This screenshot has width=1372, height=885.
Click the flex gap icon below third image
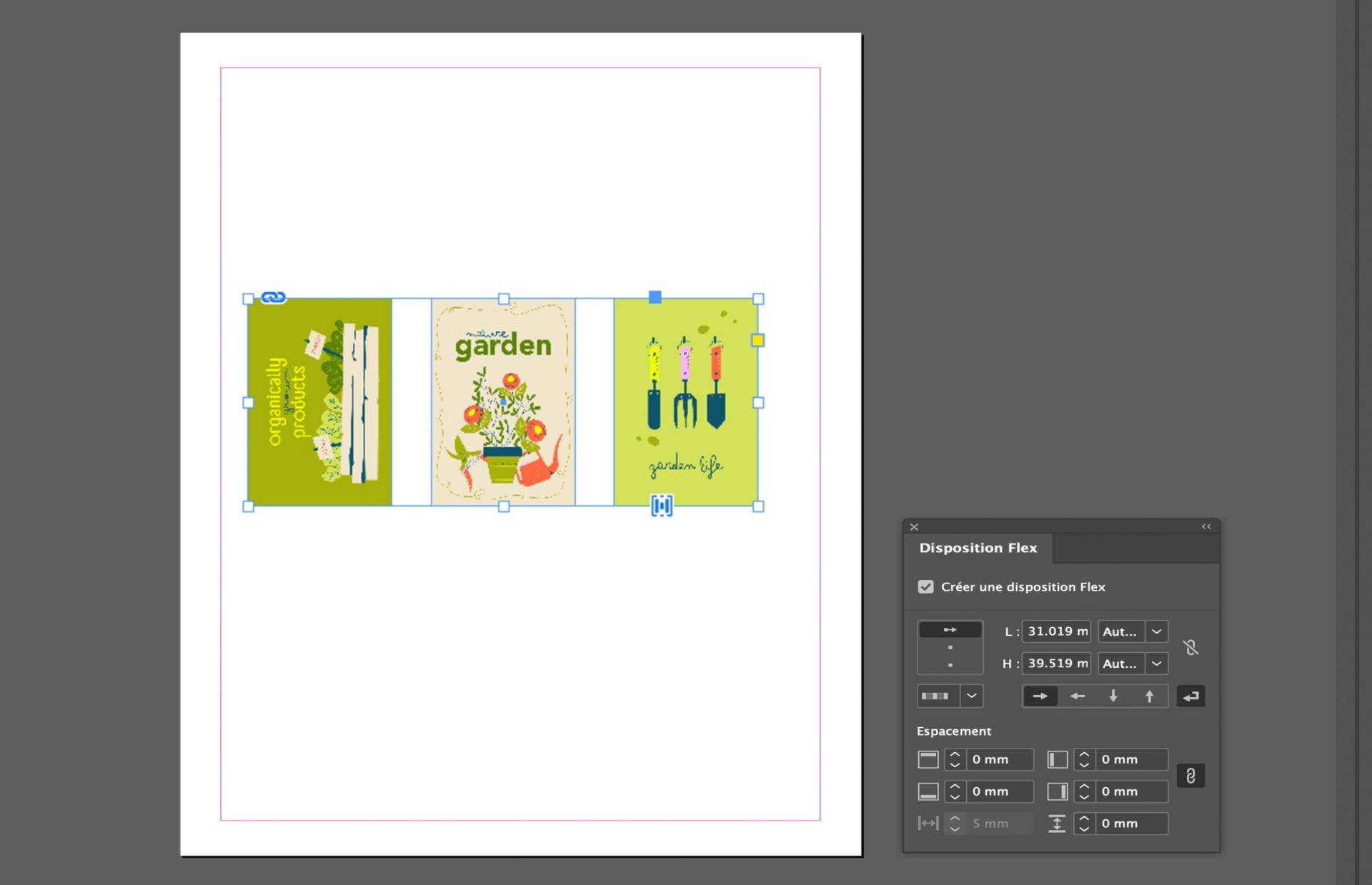[x=662, y=506]
